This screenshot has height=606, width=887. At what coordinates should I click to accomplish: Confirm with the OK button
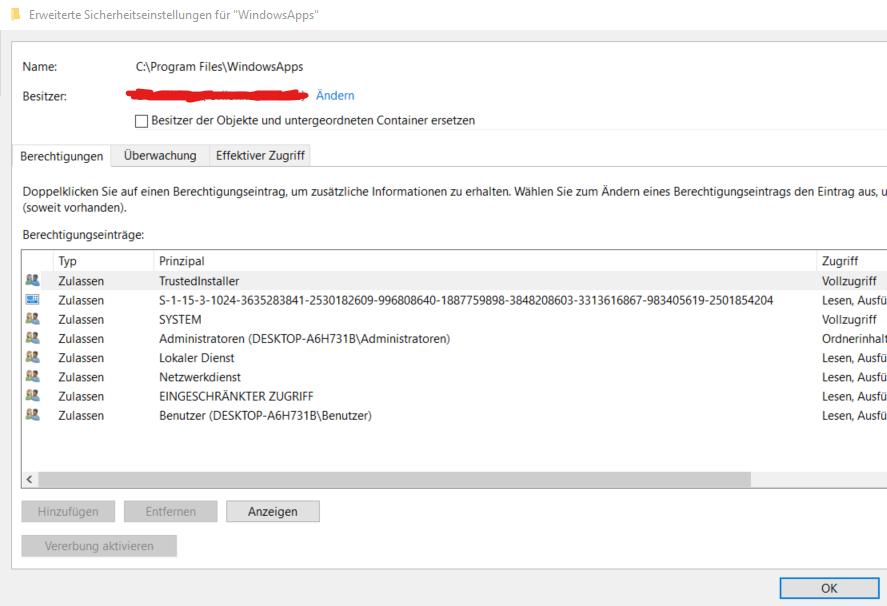[x=829, y=588]
